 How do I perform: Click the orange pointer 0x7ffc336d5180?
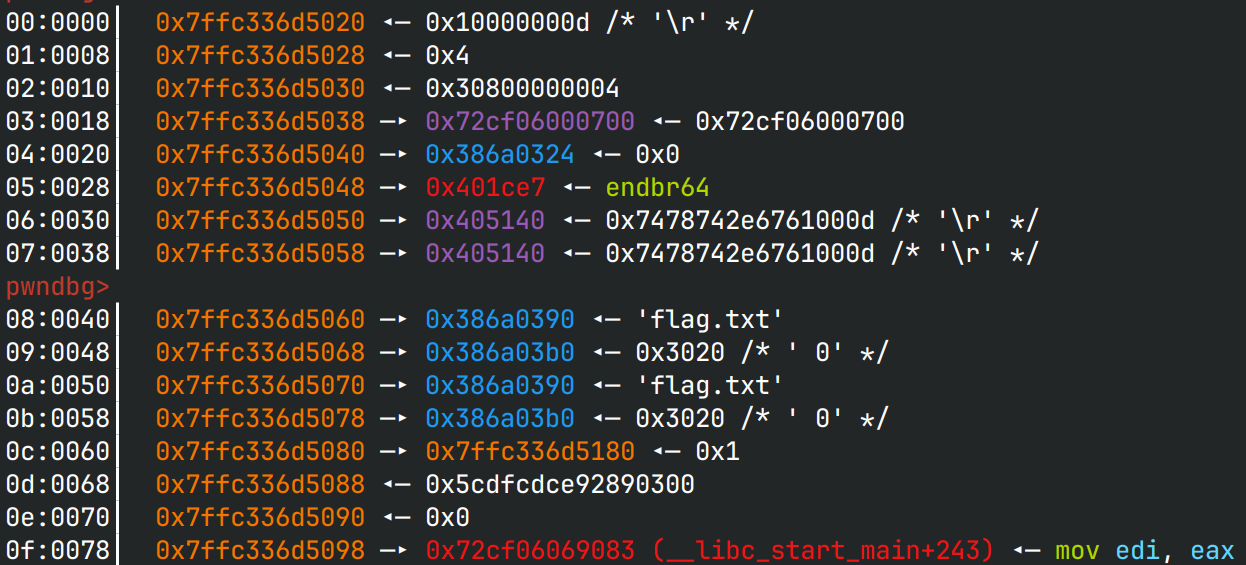pyautogui.click(x=530, y=451)
